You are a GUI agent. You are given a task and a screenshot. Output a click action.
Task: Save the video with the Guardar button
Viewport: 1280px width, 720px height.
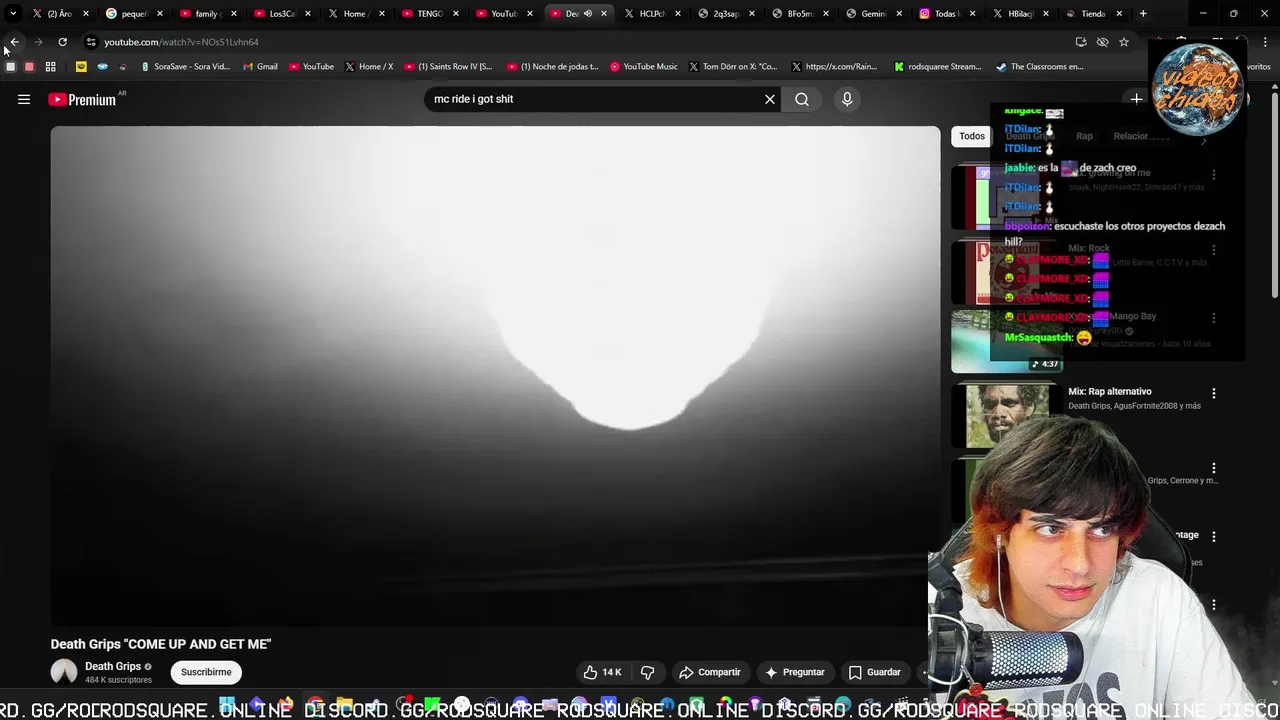click(x=875, y=672)
